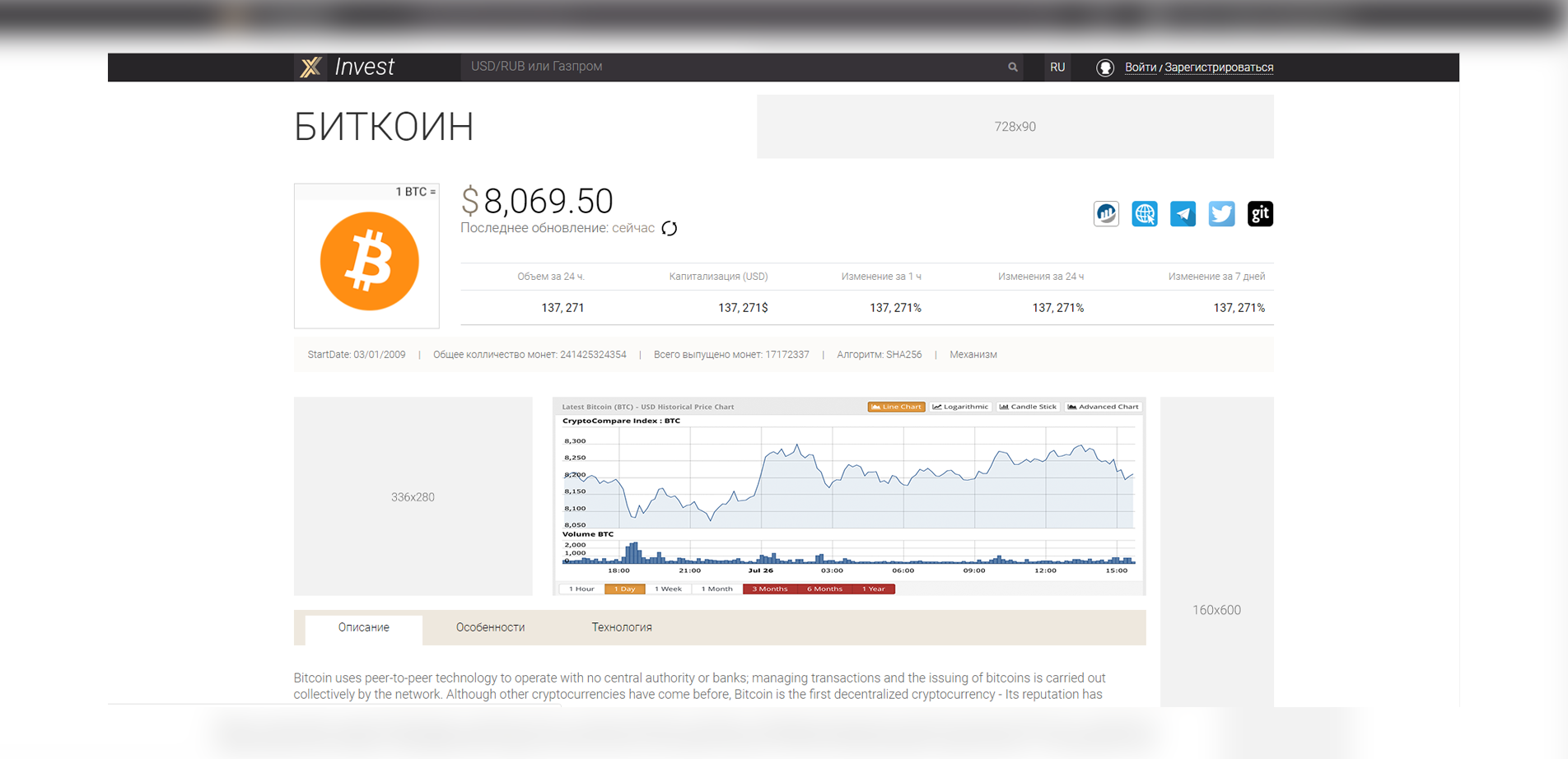
Task: Open the Advanced Chart option
Action: 1103,407
